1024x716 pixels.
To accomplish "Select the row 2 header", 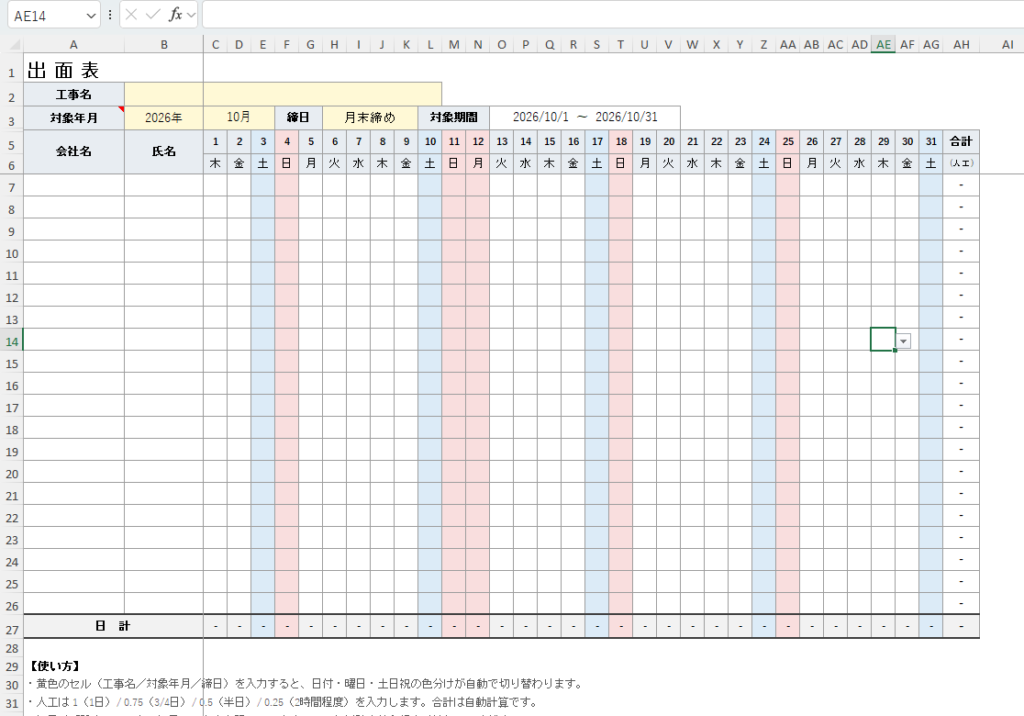I will (x=12, y=97).
